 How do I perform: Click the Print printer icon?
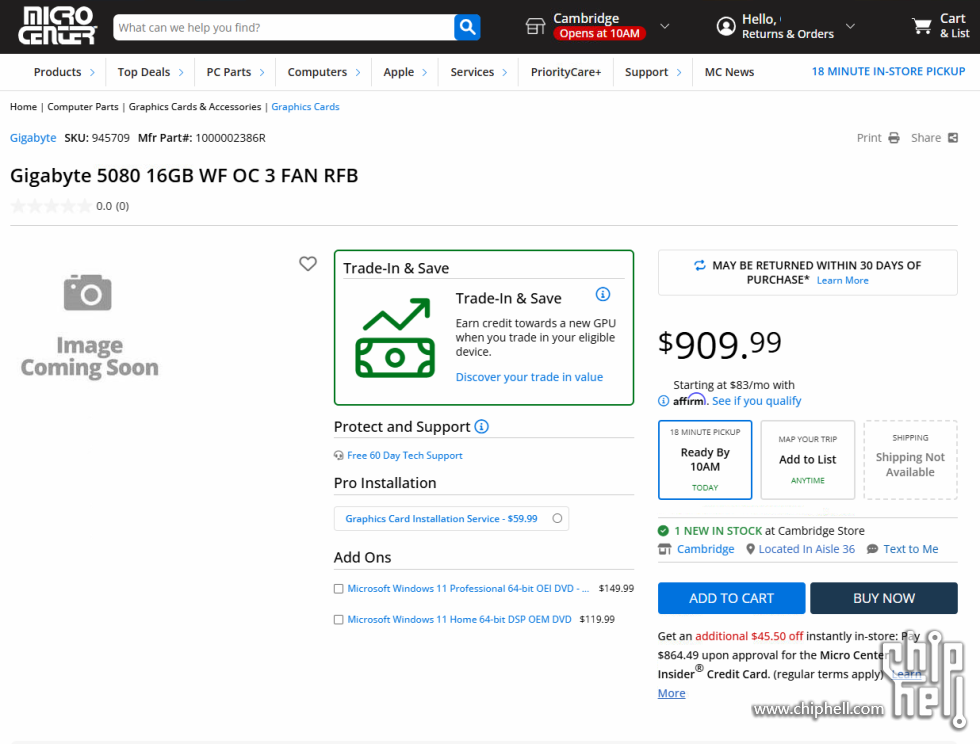tap(894, 138)
